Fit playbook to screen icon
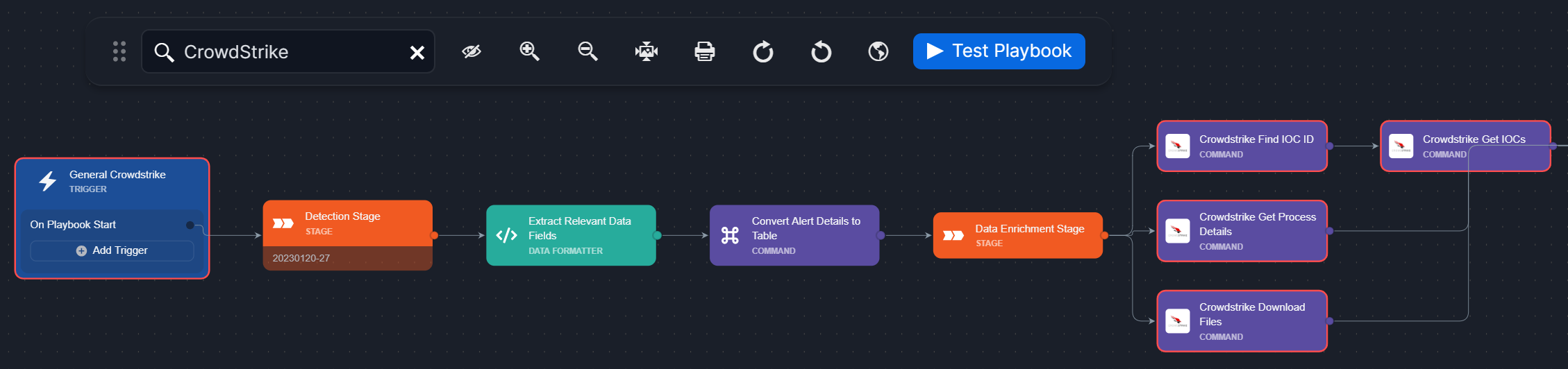This screenshot has height=369, width=1568. click(x=647, y=51)
